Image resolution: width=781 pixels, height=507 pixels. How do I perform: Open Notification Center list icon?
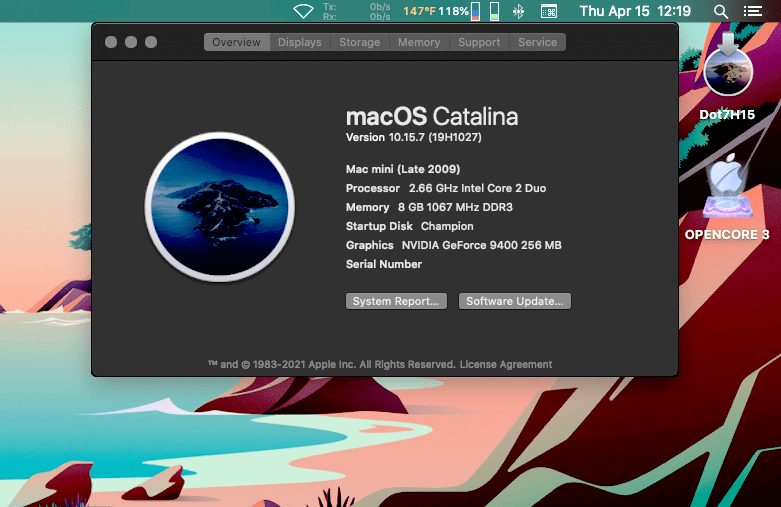(x=753, y=11)
